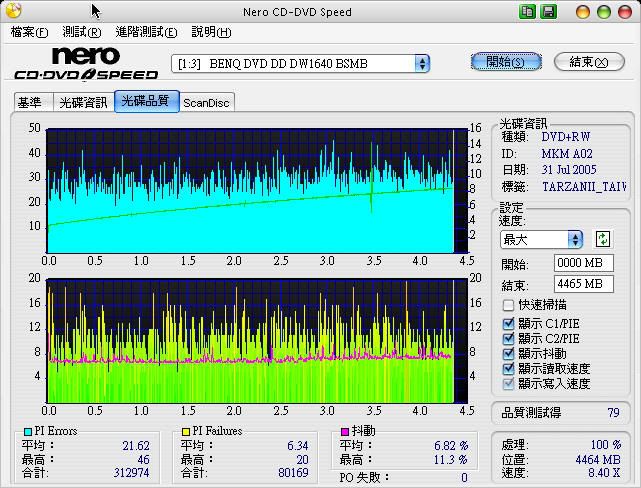The width and height of the screenshot is (641, 488).
Task: Select the 光碟品質 tab
Action: point(146,101)
